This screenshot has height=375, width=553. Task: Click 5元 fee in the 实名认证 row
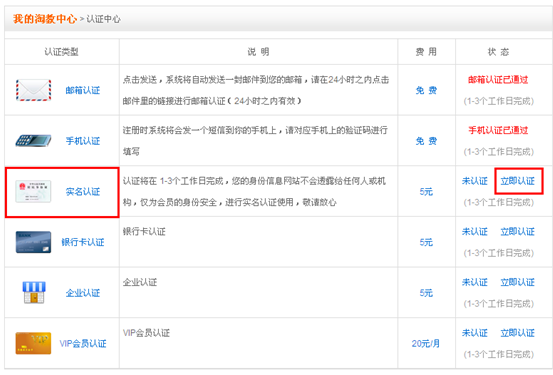point(426,192)
